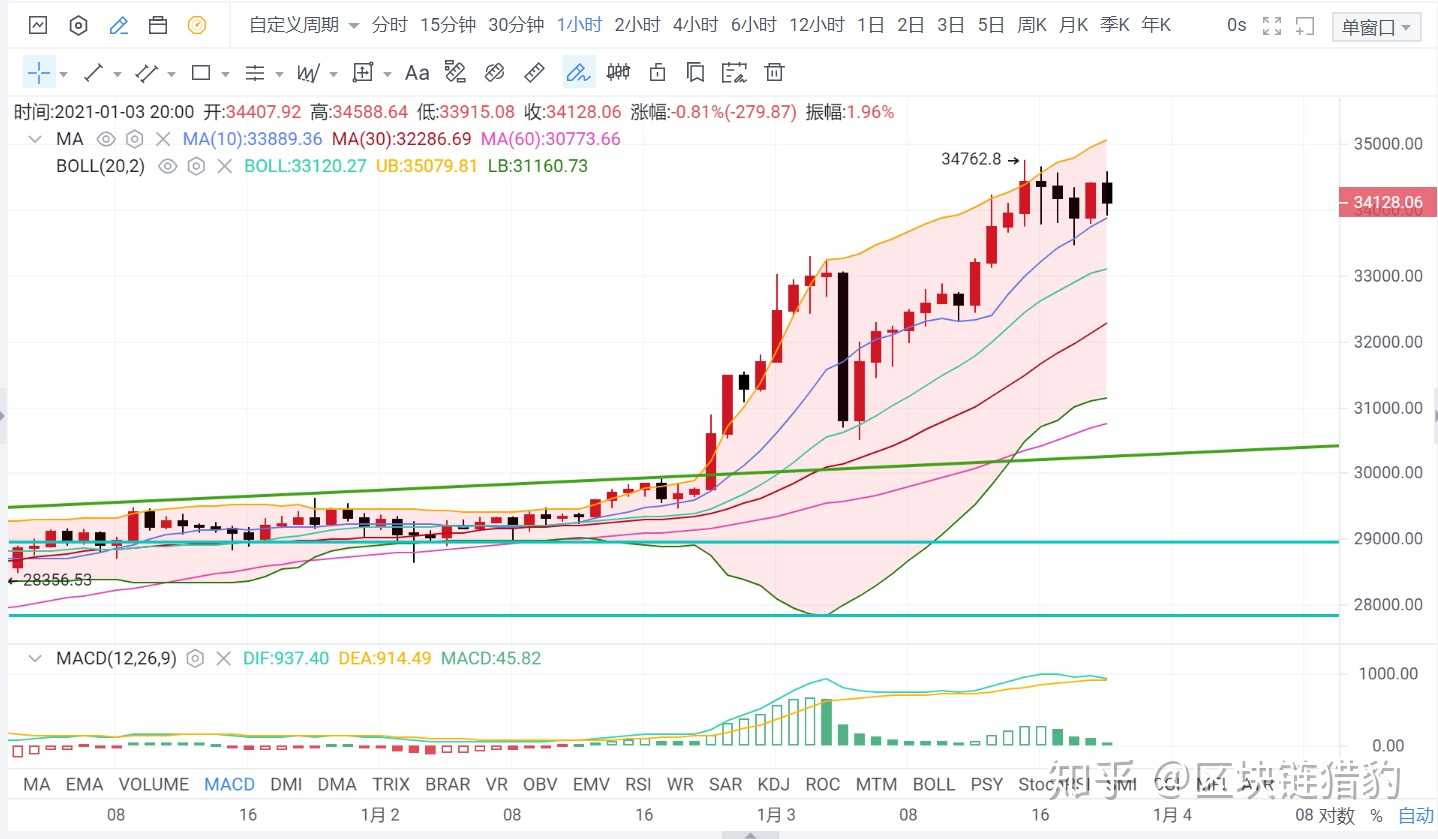Switch to 15分钟 timeframe

[448, 25]
